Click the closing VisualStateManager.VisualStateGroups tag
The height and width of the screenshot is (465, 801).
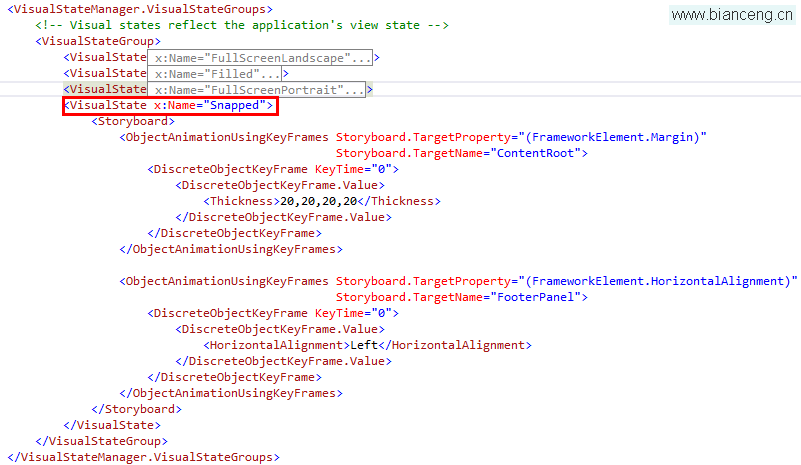point(144,457)
